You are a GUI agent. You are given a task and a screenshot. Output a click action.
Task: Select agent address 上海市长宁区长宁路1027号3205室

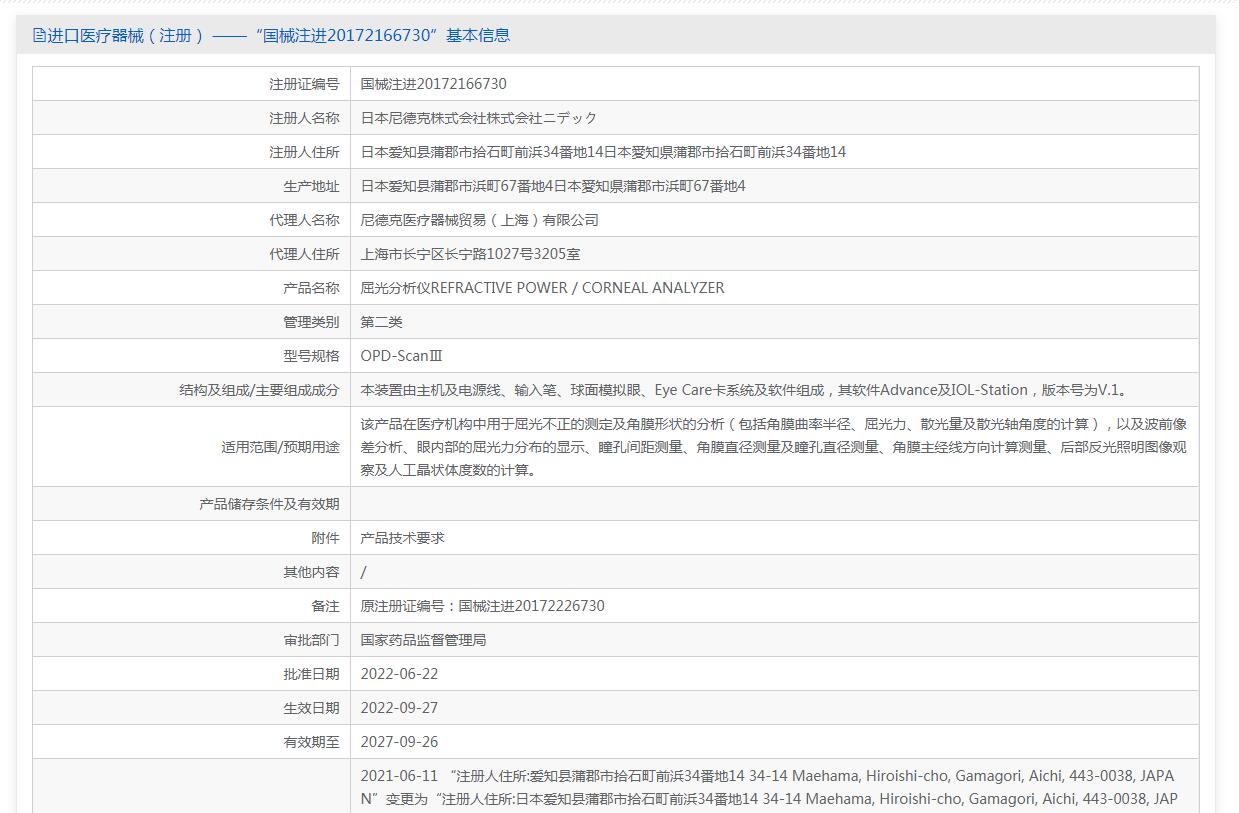pos(471,254)
